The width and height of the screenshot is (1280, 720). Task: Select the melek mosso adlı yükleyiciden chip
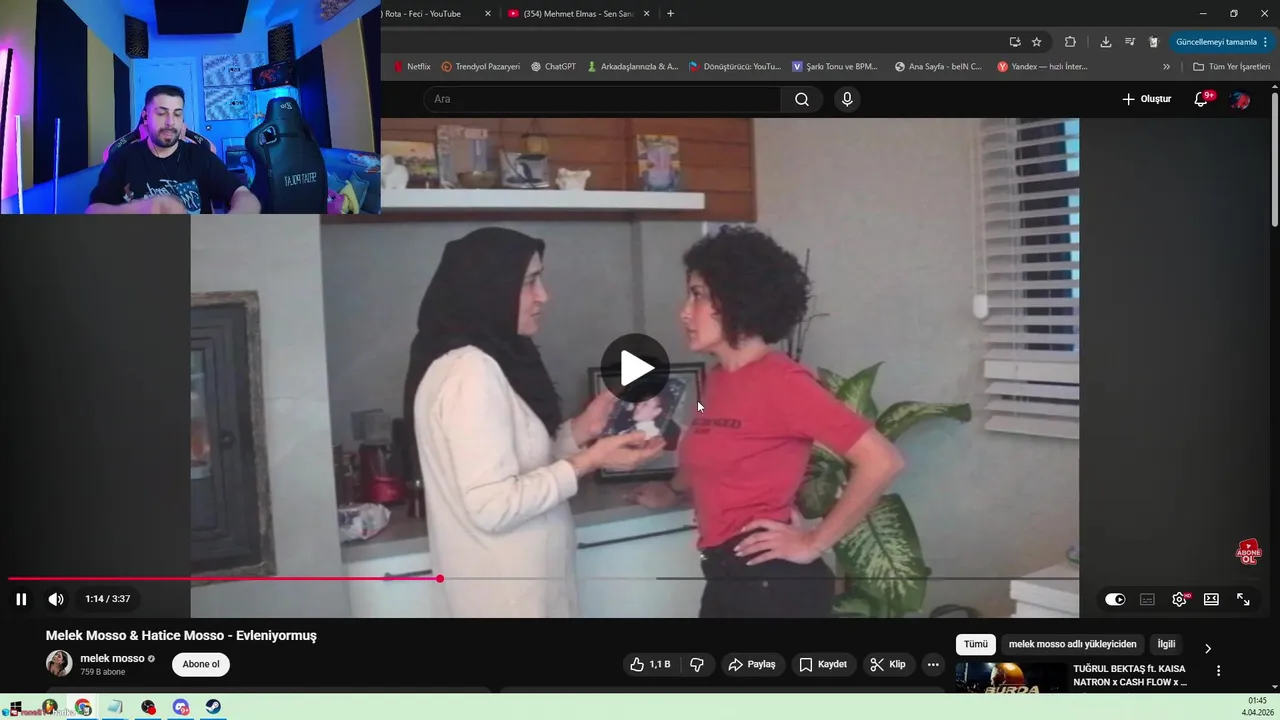tap(1072, 644)
